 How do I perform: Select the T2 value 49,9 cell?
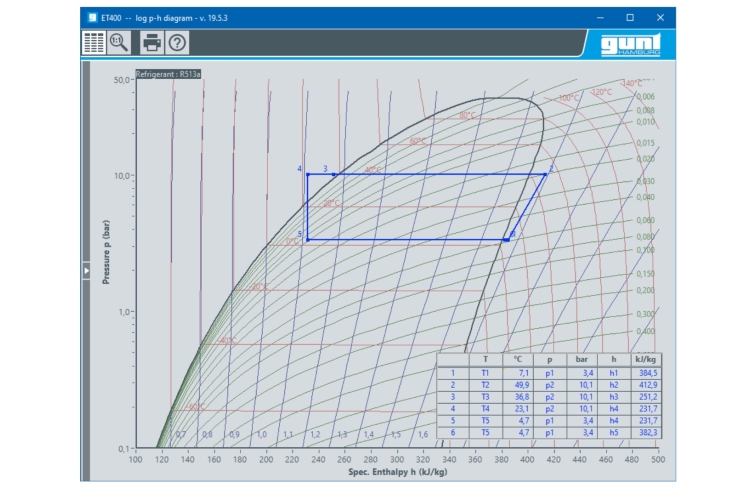point(518,385)
